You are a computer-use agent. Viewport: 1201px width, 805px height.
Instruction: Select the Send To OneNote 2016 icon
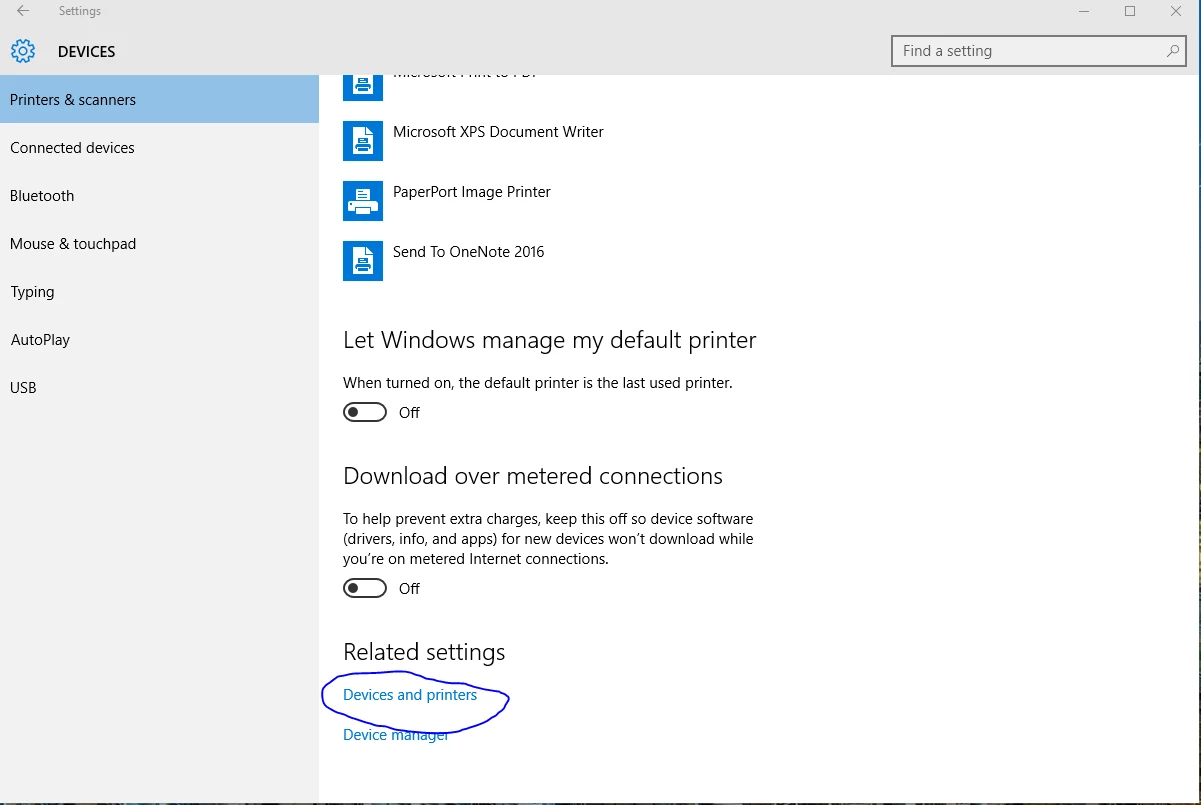[363, 261]
